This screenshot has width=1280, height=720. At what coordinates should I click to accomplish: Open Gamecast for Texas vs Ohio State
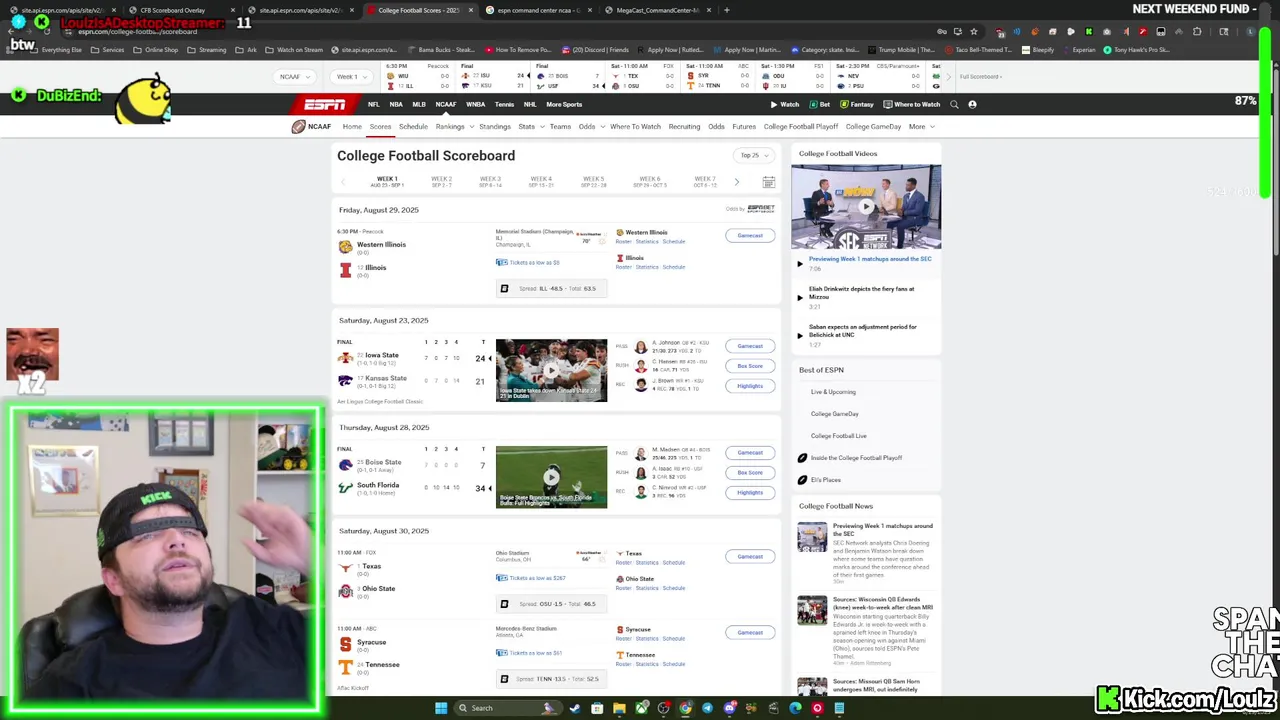750,557
